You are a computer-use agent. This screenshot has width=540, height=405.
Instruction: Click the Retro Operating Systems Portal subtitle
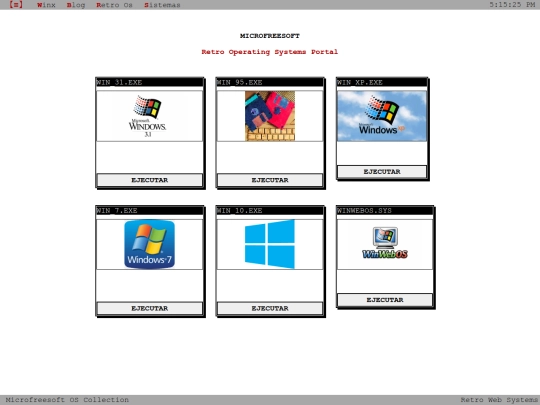pyautogui.click(x=270, y=52)
